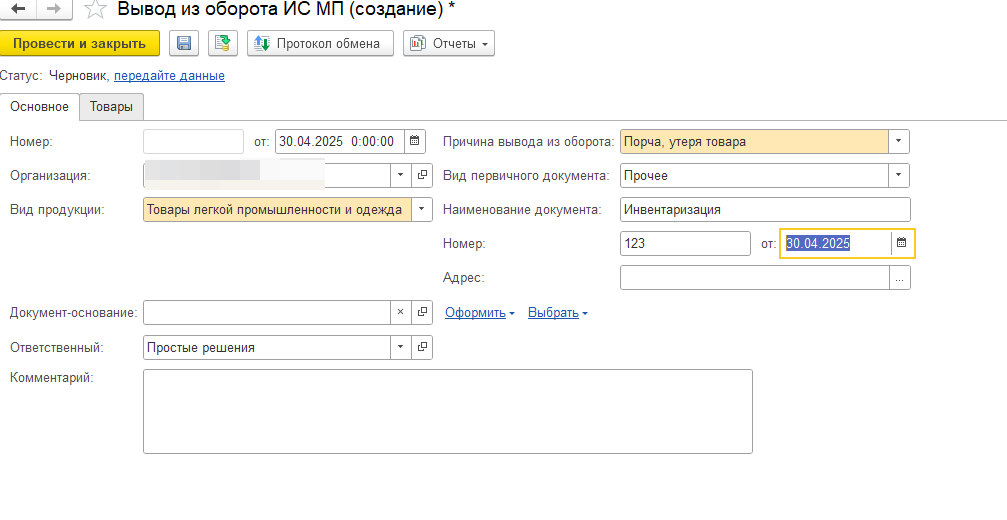Select the Основное tab

[40, 106]
